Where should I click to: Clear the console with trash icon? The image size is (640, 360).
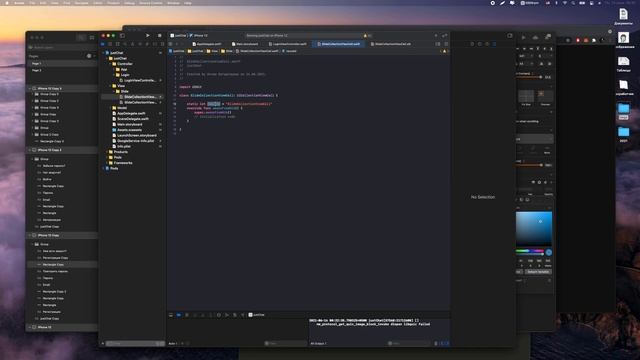[436, 344]
